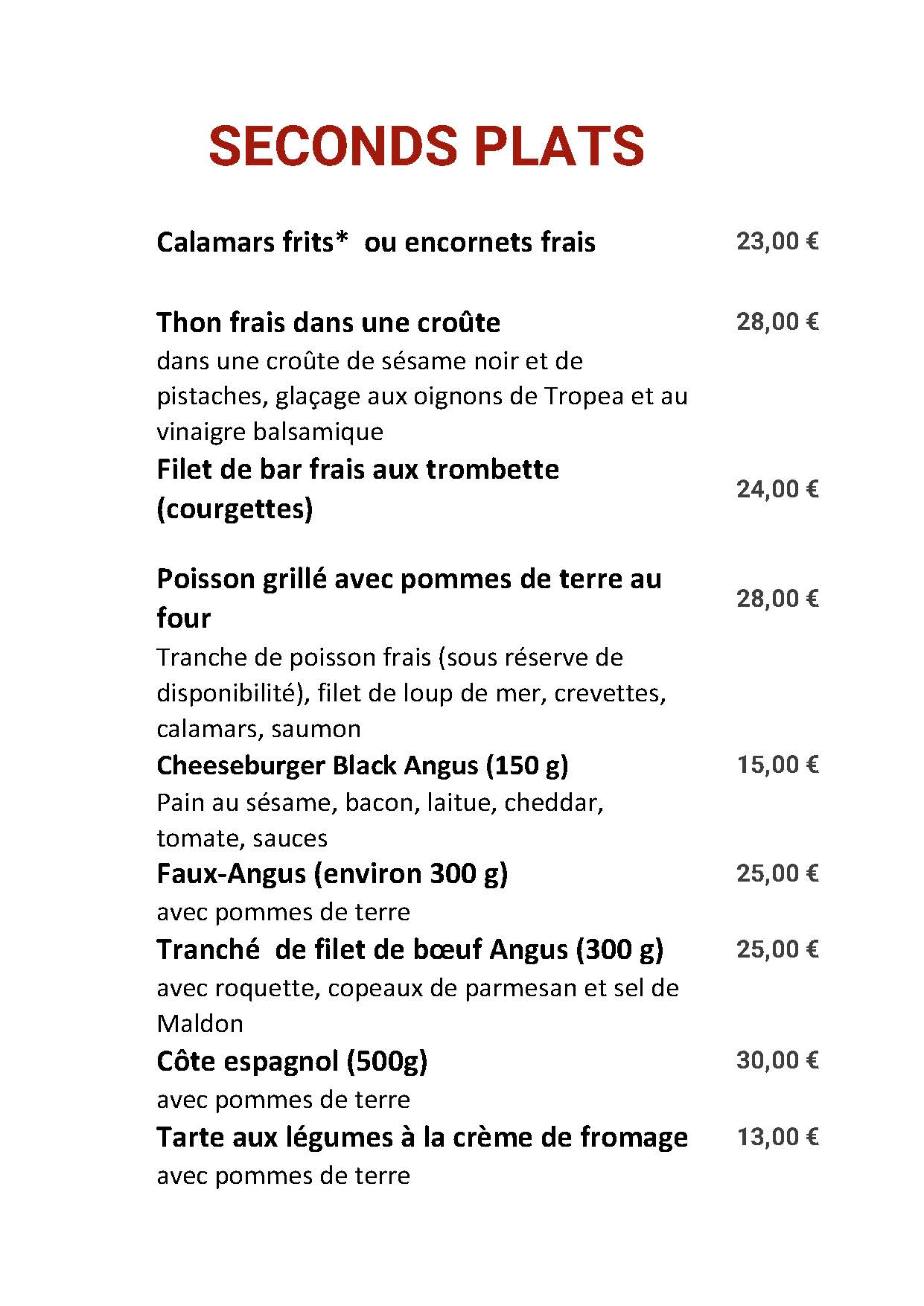The height and width of the screenshot is (1306, 924).
Task: Select the Tranché de filet de bœuf title
Action: click(410, 949)
